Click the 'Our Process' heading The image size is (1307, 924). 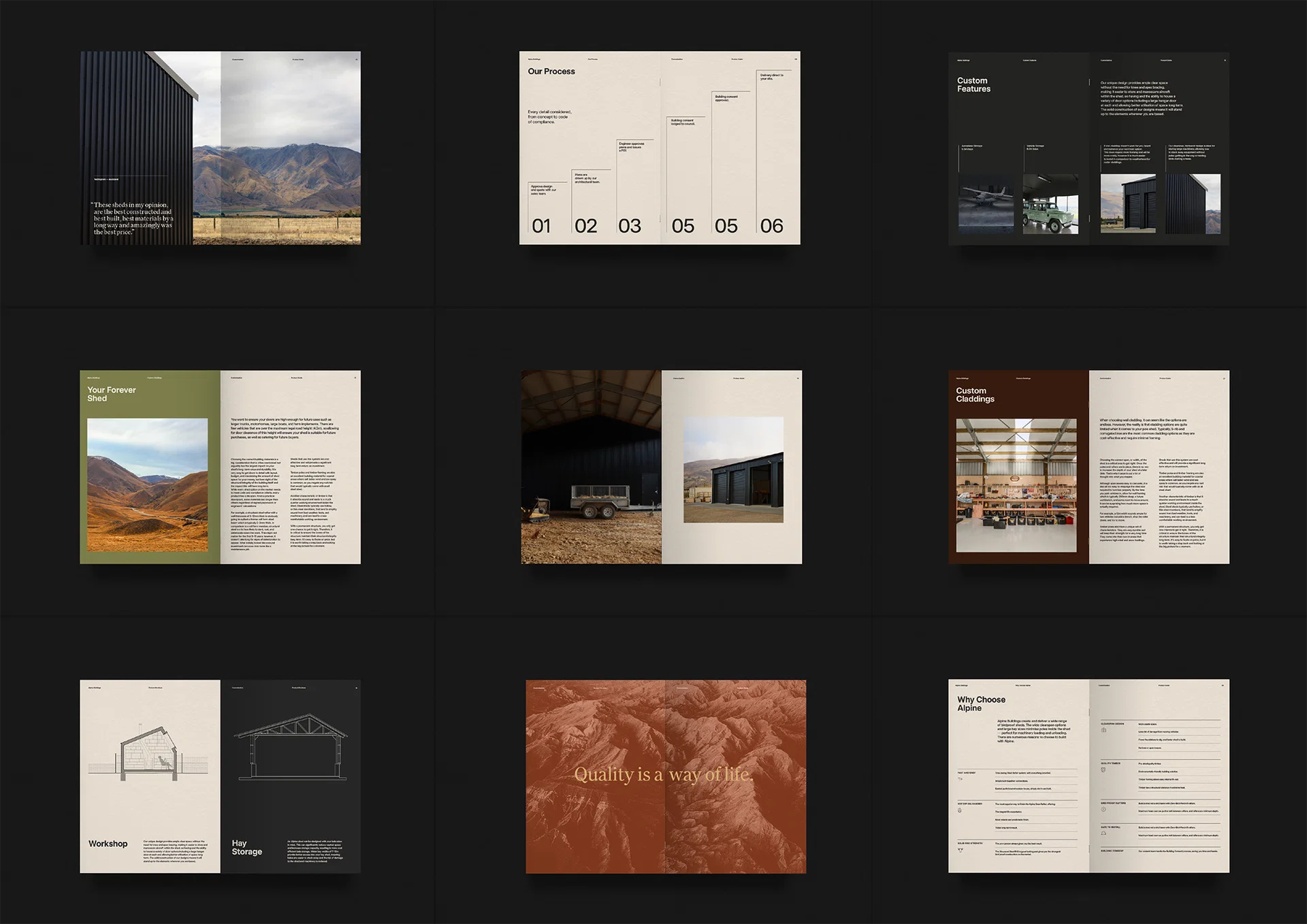coord(551,71)
